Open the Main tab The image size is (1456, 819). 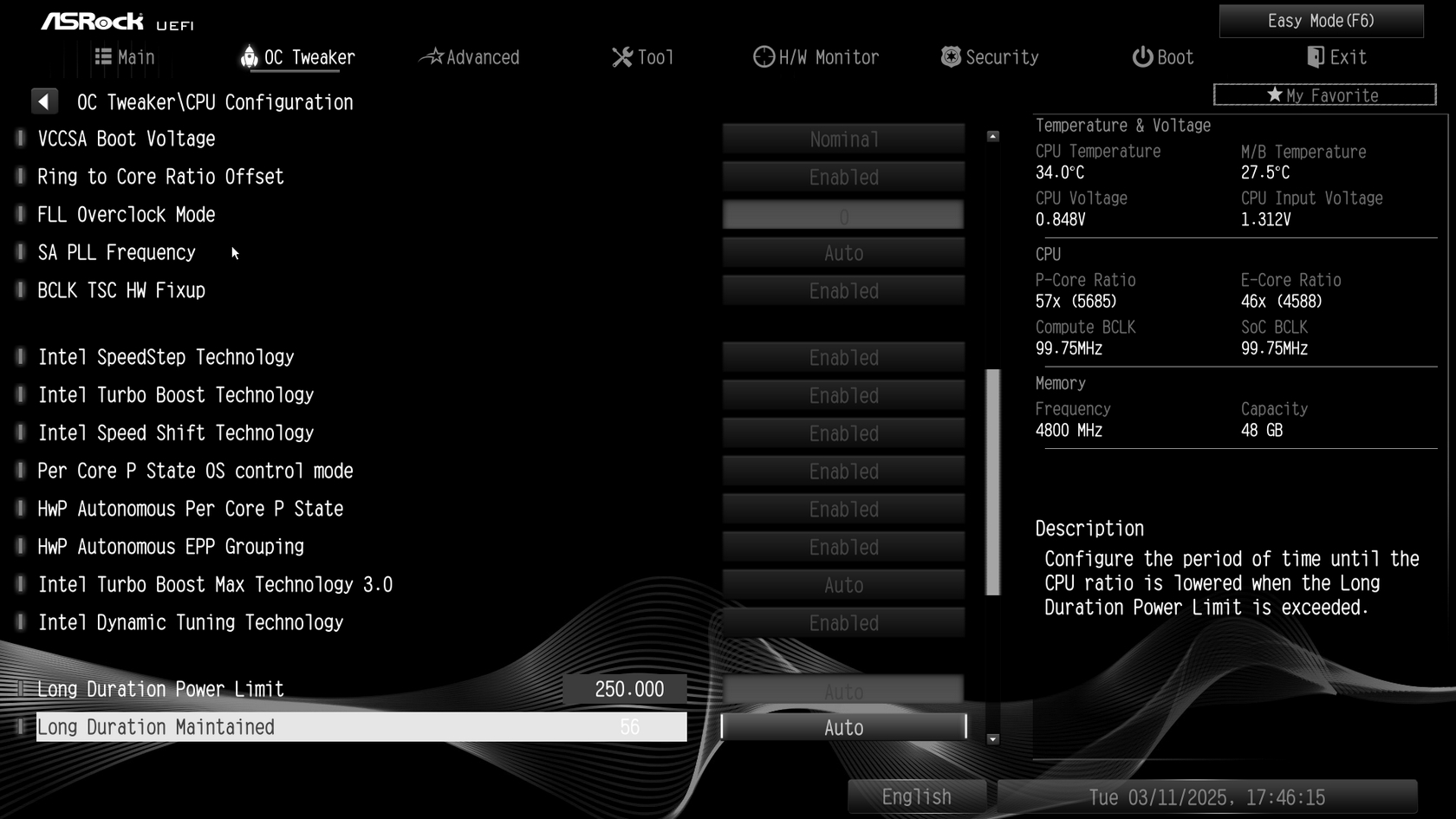tap(125, 57)
